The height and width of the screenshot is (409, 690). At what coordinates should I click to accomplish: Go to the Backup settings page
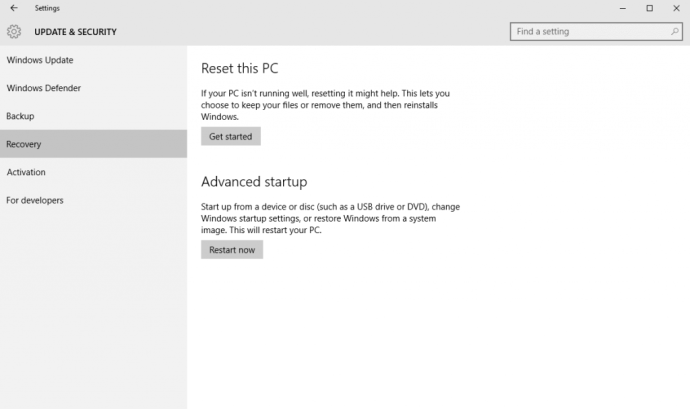coord(20,116)
